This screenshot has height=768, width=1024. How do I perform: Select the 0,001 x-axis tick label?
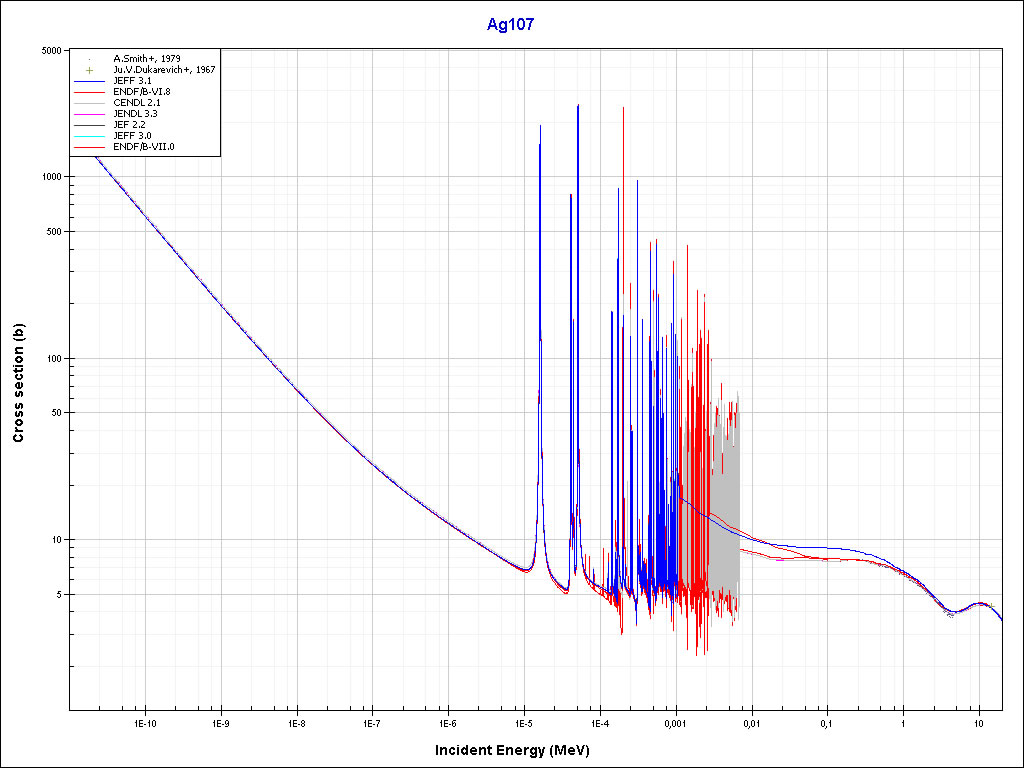(676, 722)
